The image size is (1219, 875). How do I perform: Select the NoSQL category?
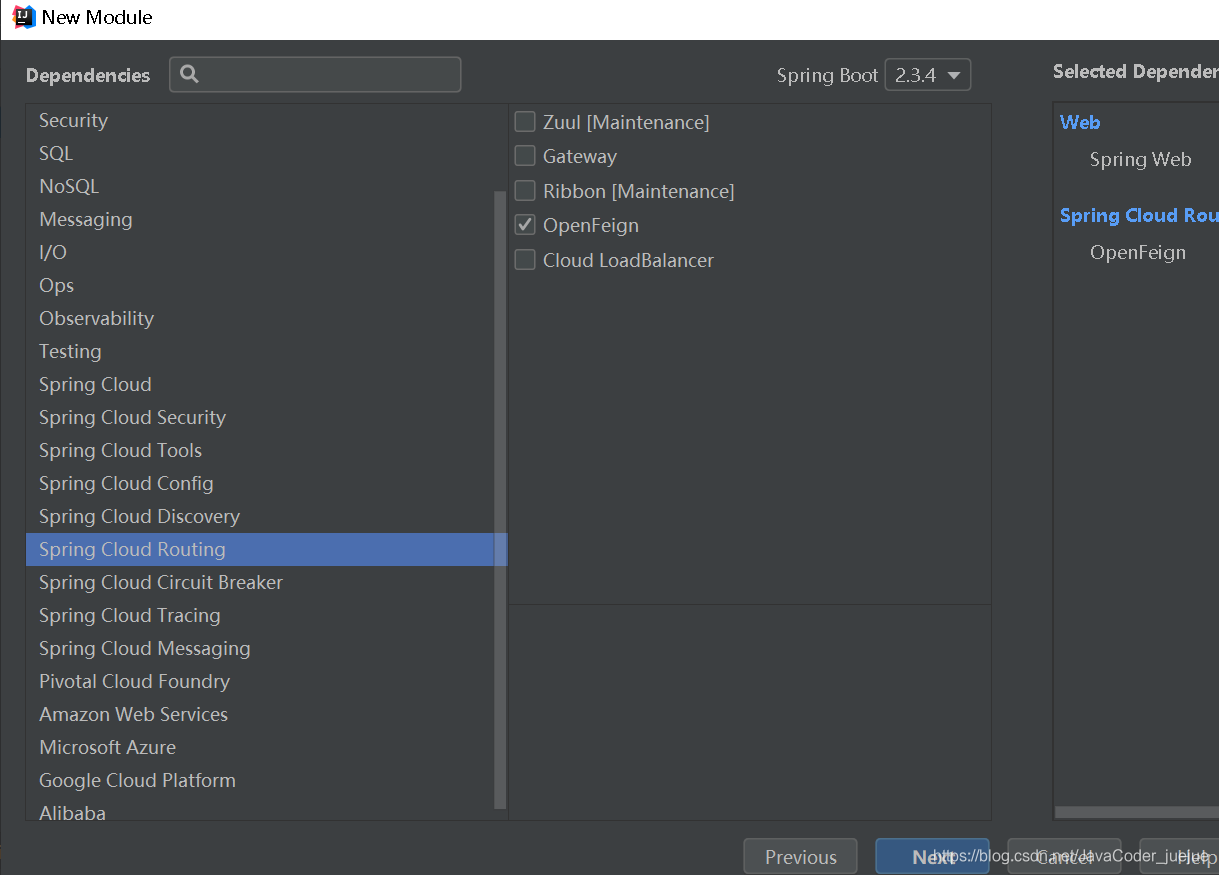click(261, 186)
